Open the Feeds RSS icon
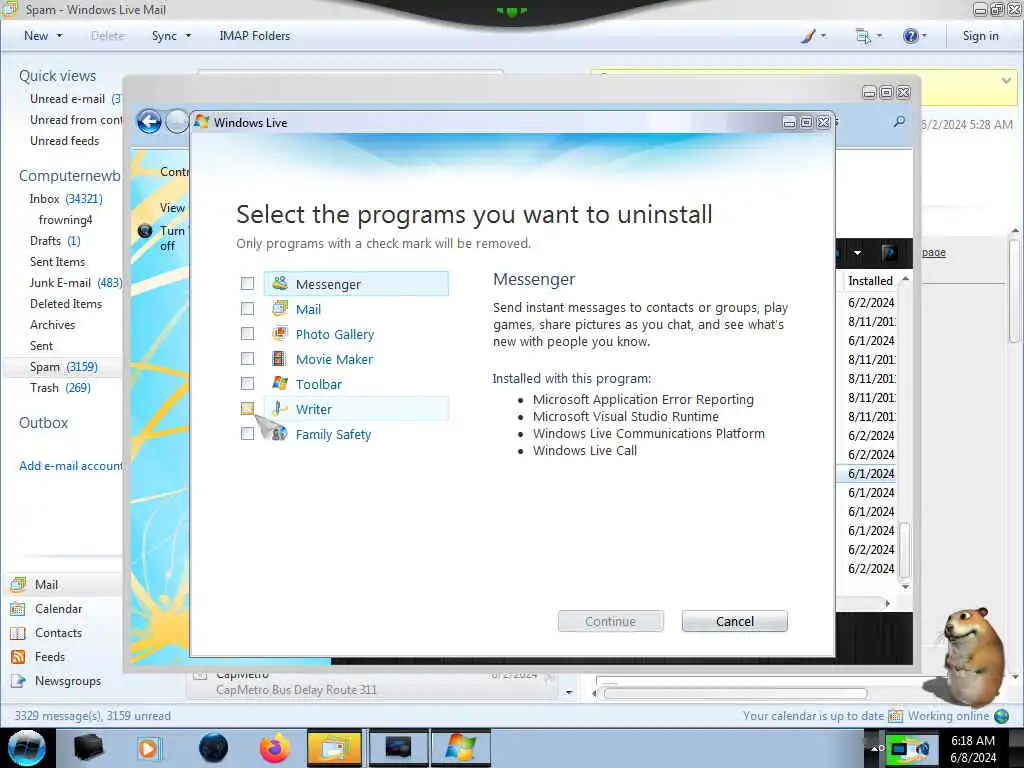 click(18, 657)
